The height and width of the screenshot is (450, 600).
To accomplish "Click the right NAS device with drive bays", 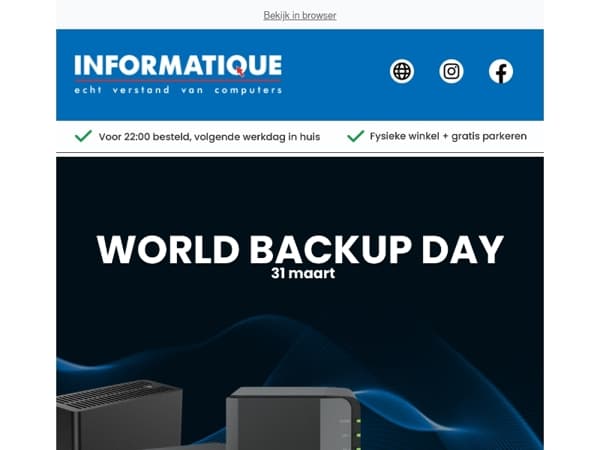I will pyautogui.click(x=290, y=420).
